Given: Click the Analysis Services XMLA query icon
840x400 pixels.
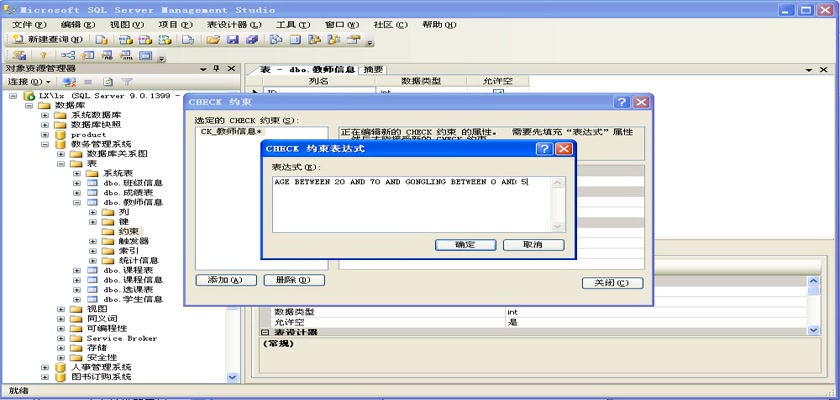Looking at the screenshot, I should (x=165, y=40).
